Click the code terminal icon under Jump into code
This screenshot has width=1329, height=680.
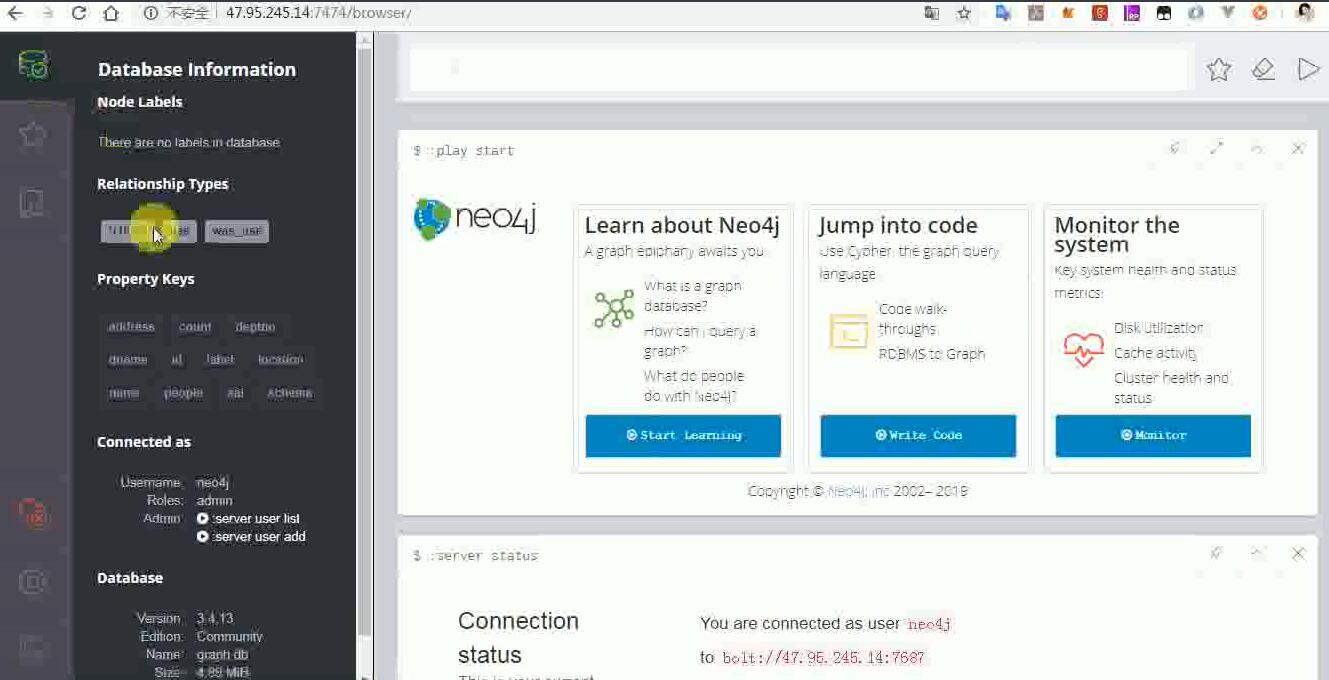848,331
